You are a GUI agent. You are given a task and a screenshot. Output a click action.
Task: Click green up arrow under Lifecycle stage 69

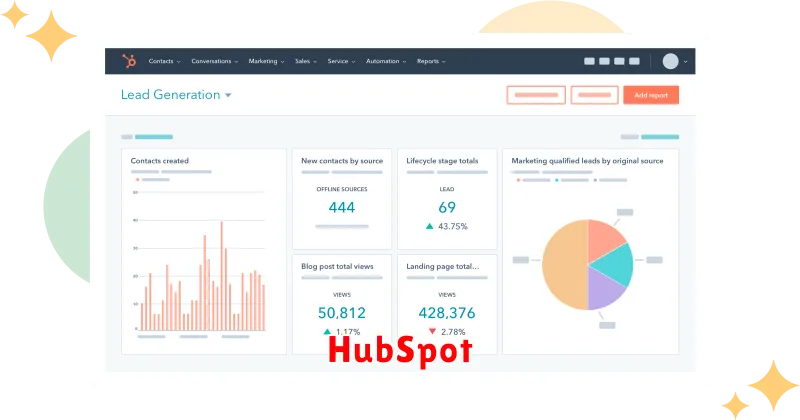click(430, 227)
